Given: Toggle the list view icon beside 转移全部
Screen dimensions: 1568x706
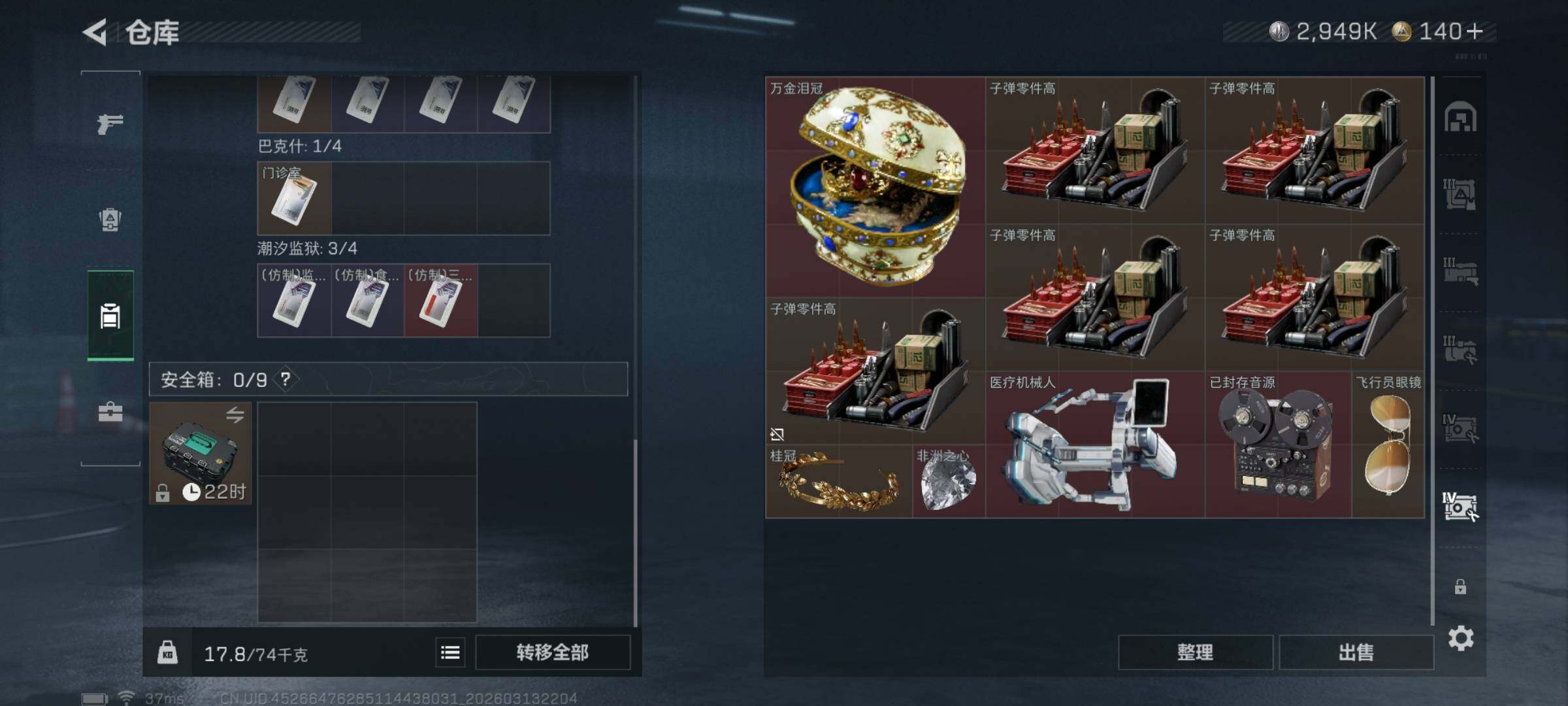Looking at the screenshot, I should click(450, 652).
